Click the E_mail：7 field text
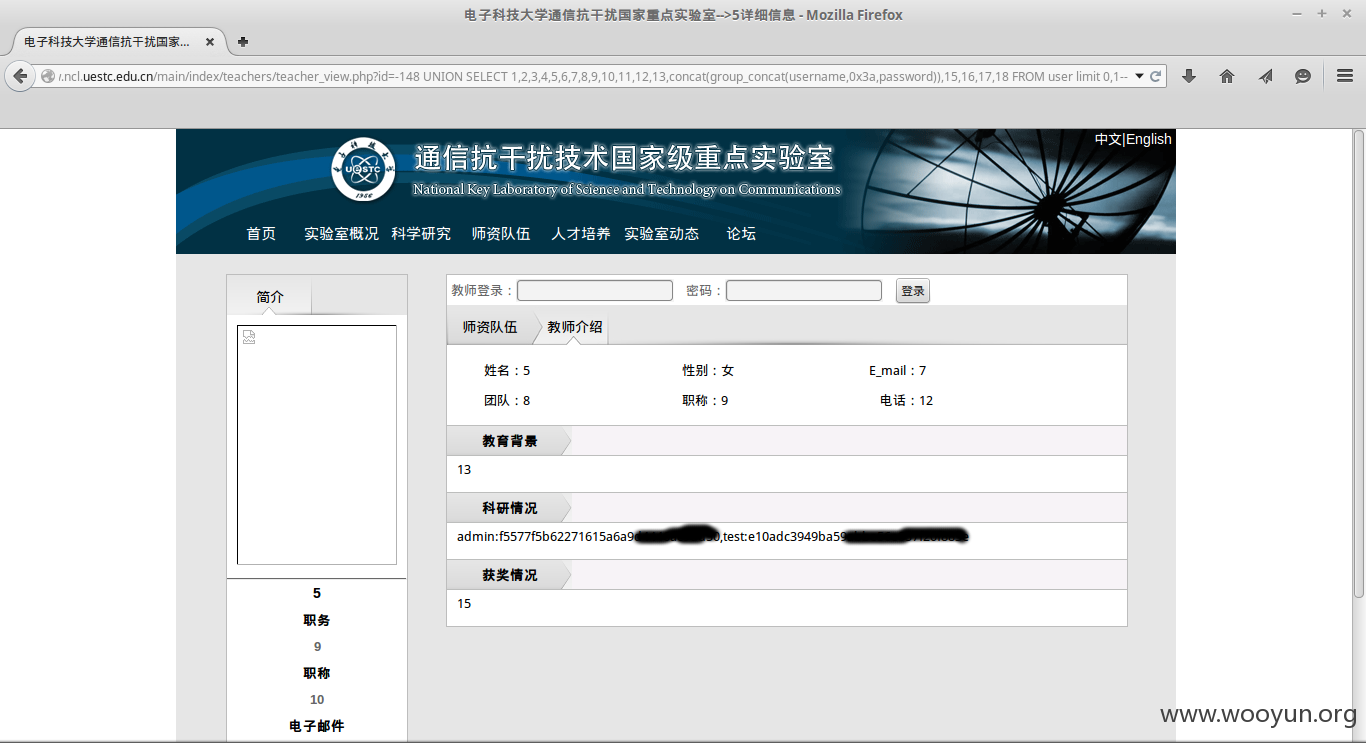This screenshot has width=1366, height=743. point(898,371)
